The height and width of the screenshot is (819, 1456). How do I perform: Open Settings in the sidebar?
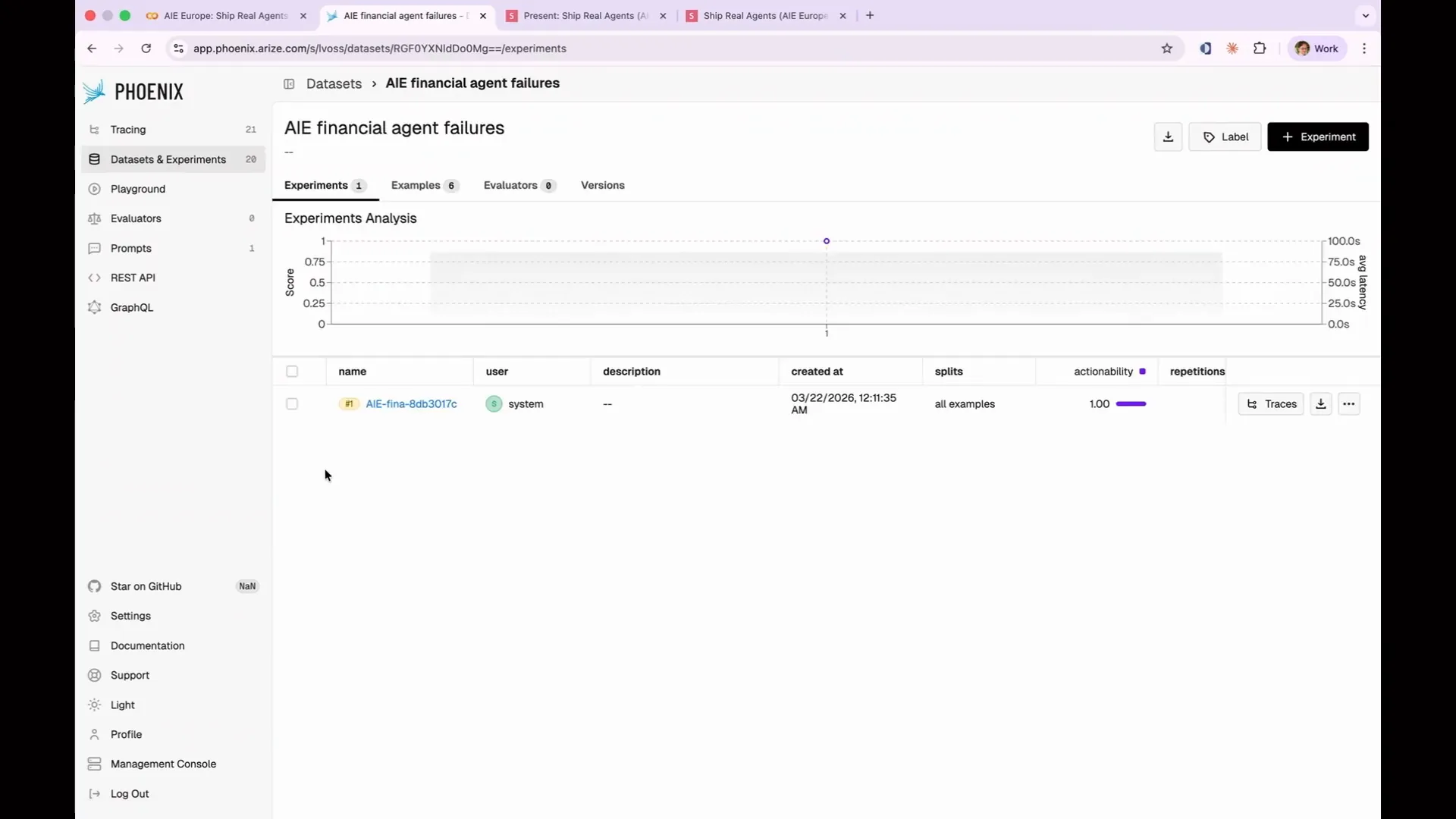pos(173,616)
